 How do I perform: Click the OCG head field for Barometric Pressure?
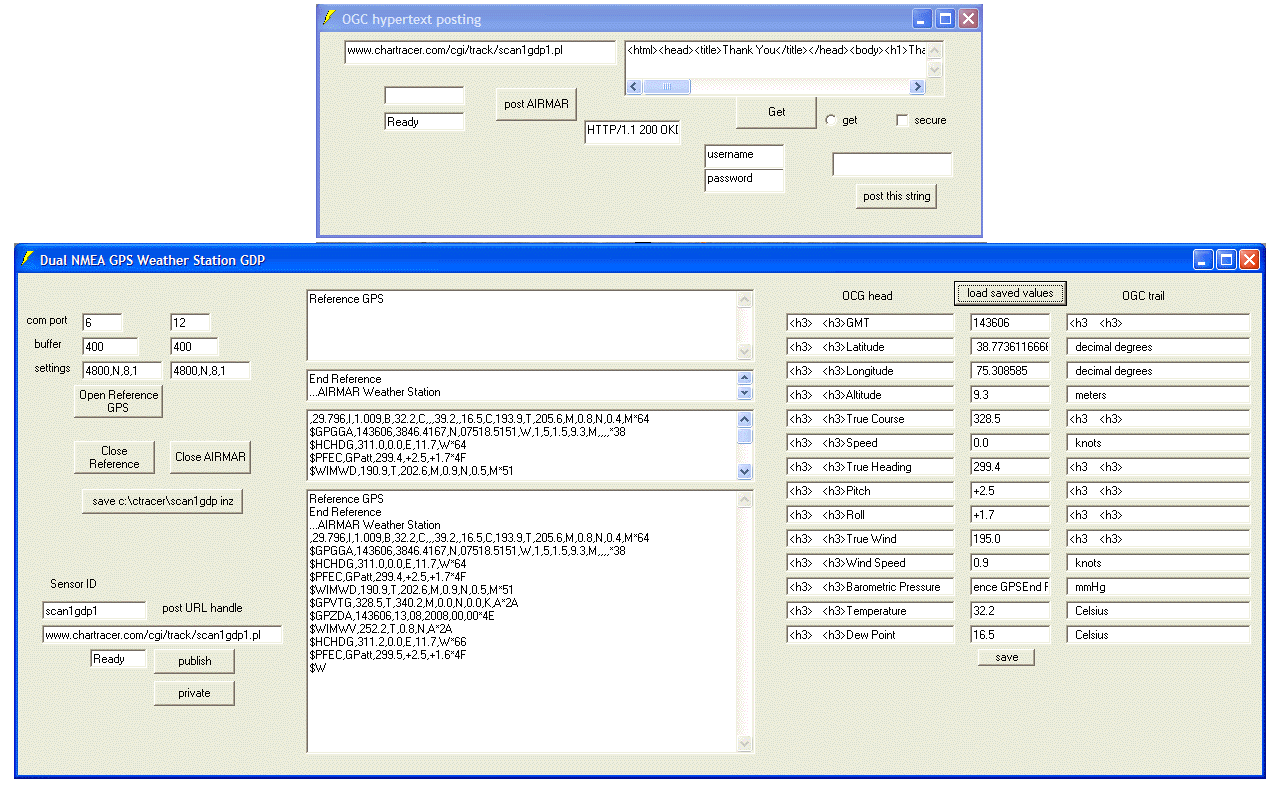point(870,587)
